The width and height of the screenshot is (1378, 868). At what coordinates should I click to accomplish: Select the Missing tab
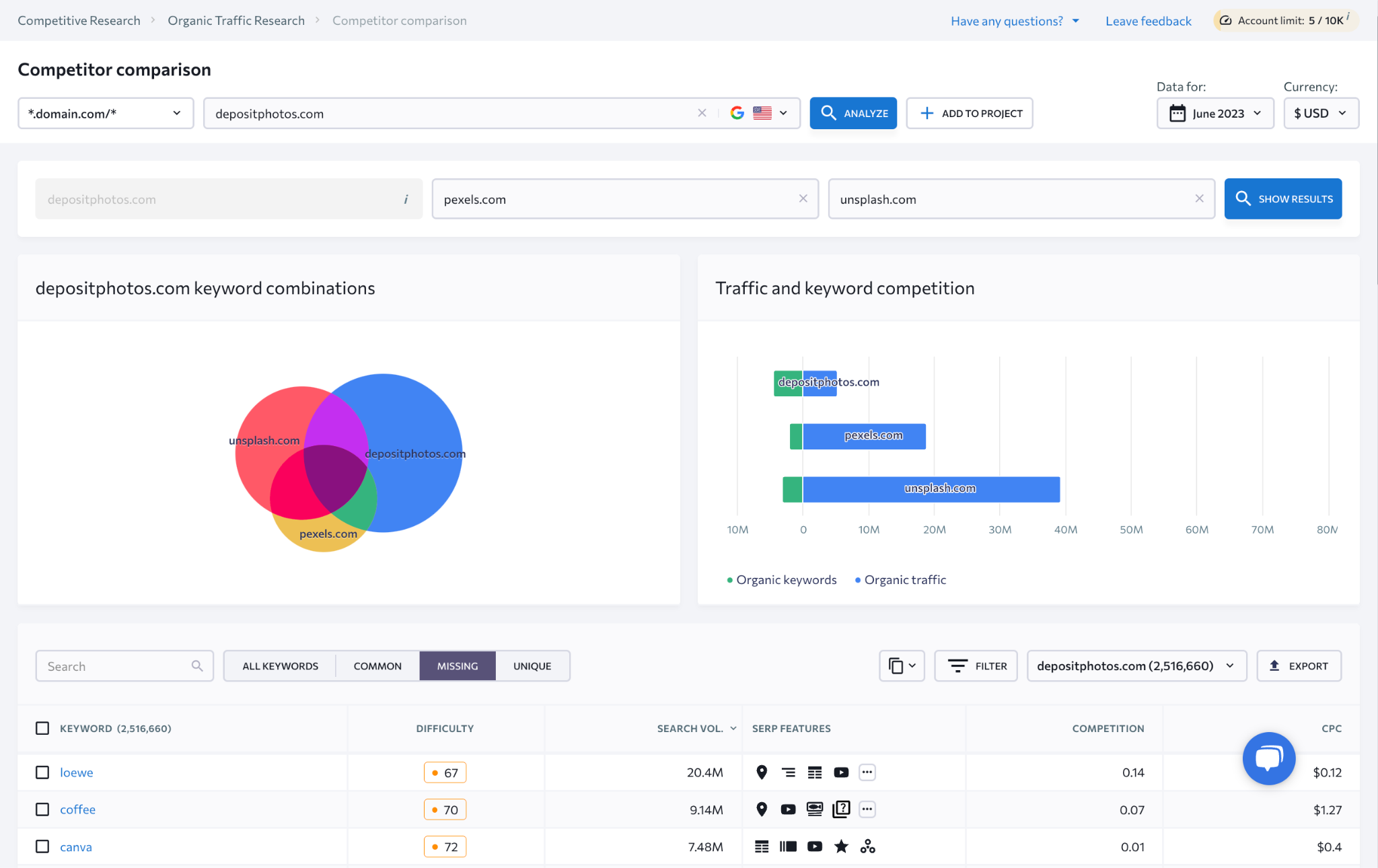458,665
